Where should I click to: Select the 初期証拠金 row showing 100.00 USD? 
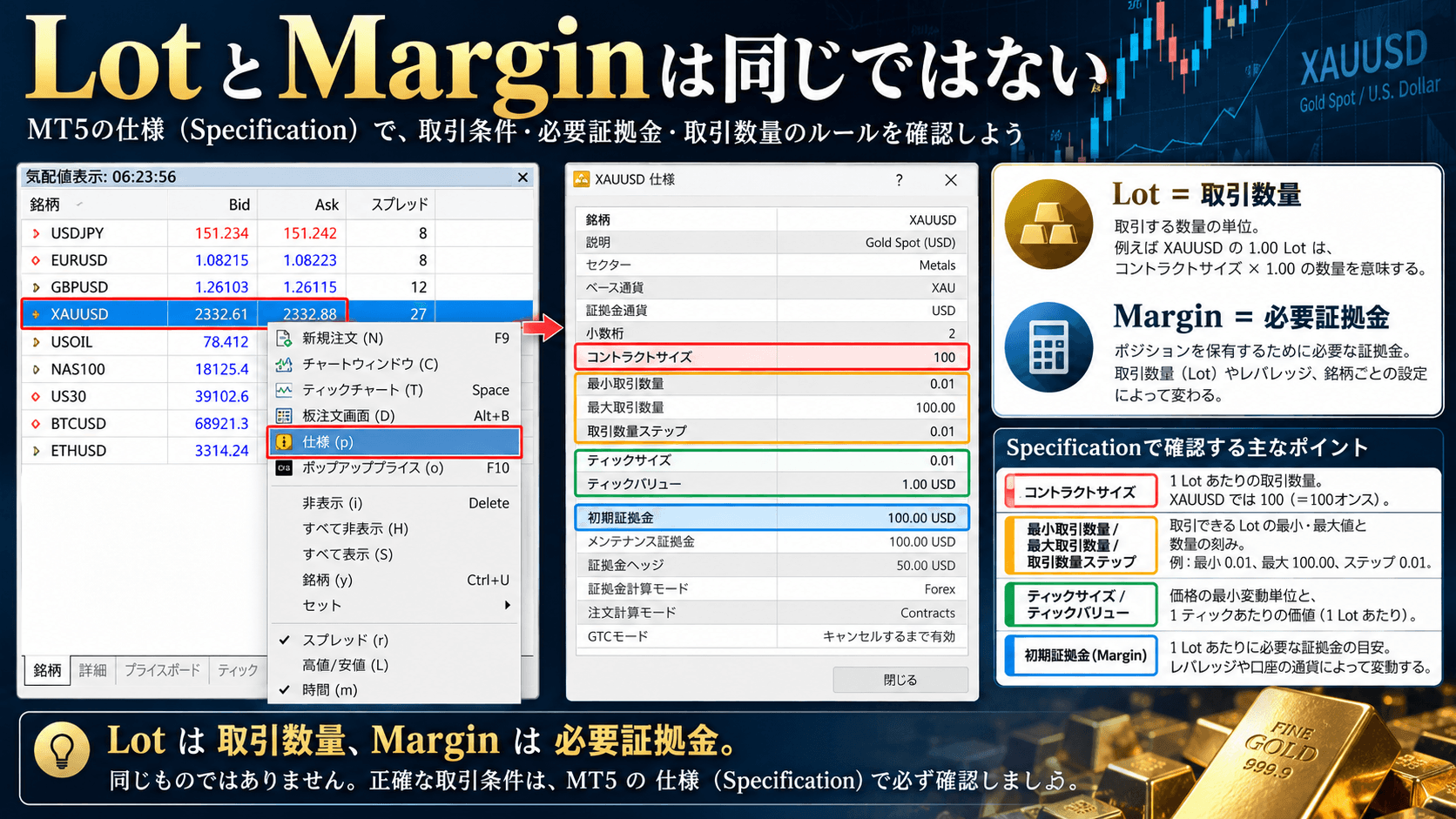tap(772, 518)
